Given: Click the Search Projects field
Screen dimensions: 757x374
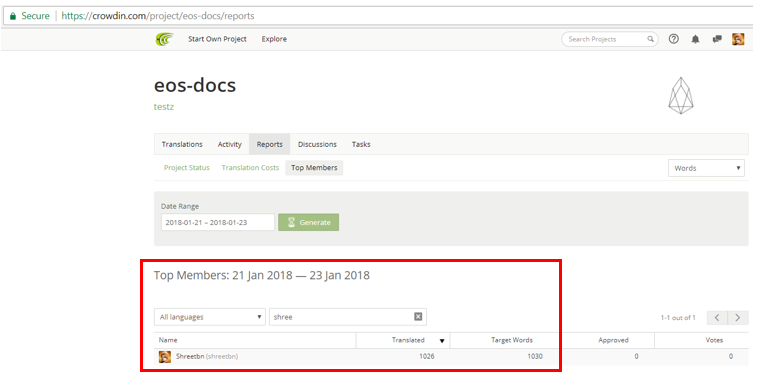Looking at the screenshot, I should [610, 39].
